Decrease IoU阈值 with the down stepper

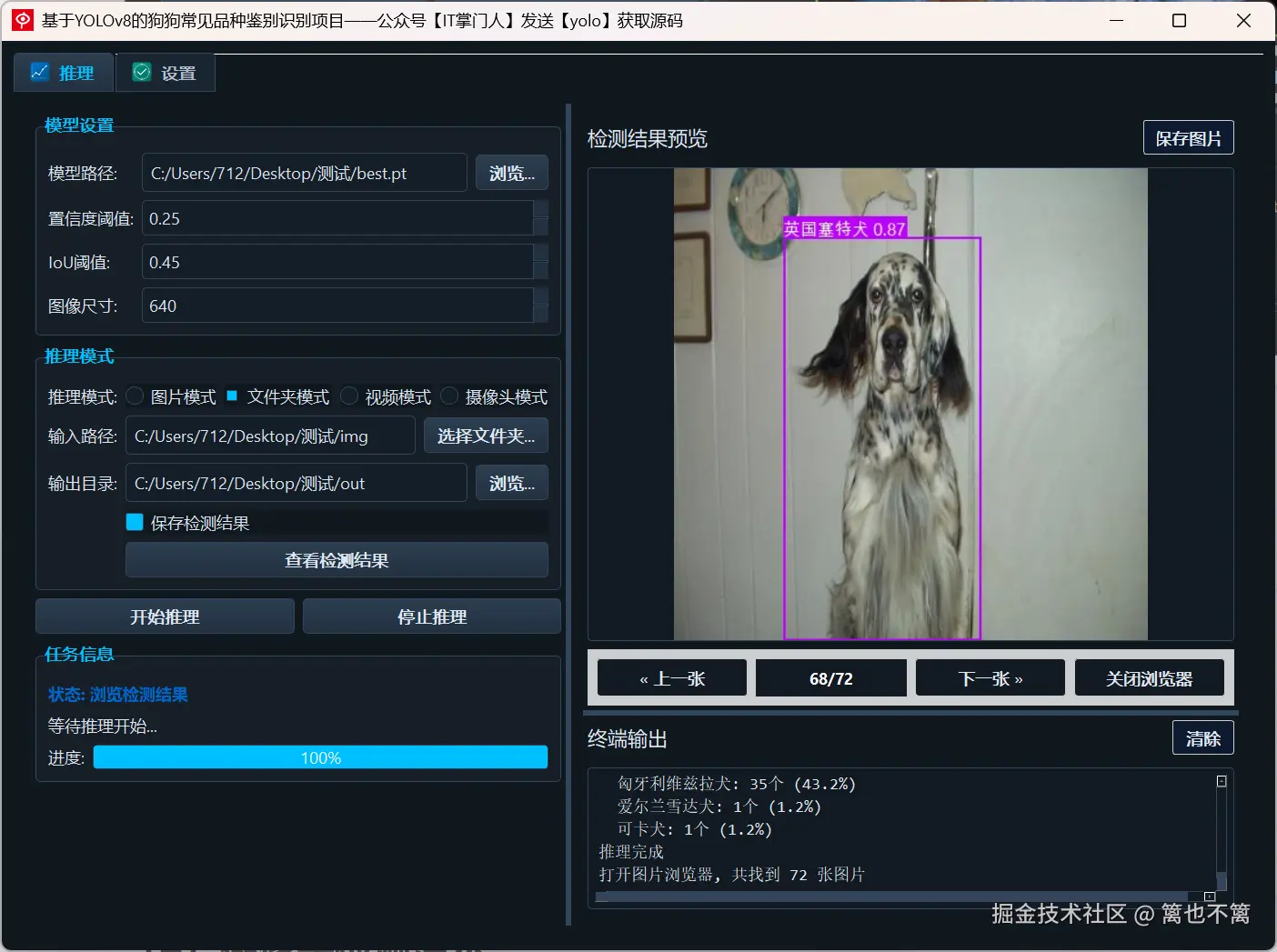click(541, 271)
